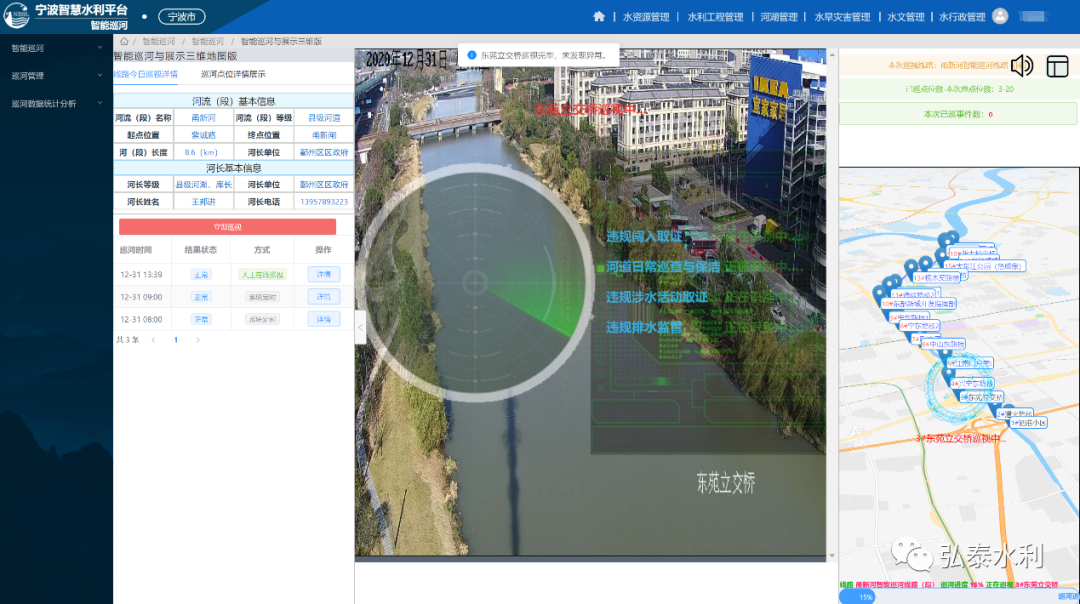Image resolution: width=1080 pixels, height=604 pixels.
Task: Go to the home icon in top navigation
Action: point(599,17)
